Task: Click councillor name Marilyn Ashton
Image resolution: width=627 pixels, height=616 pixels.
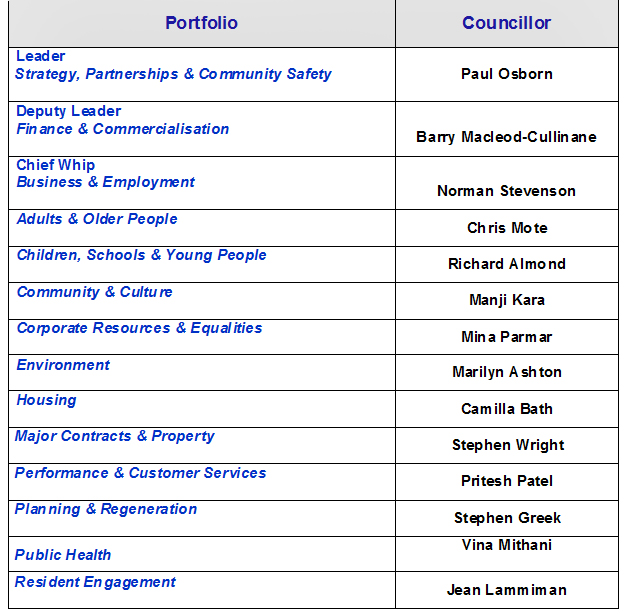Action: click(506, 372)
